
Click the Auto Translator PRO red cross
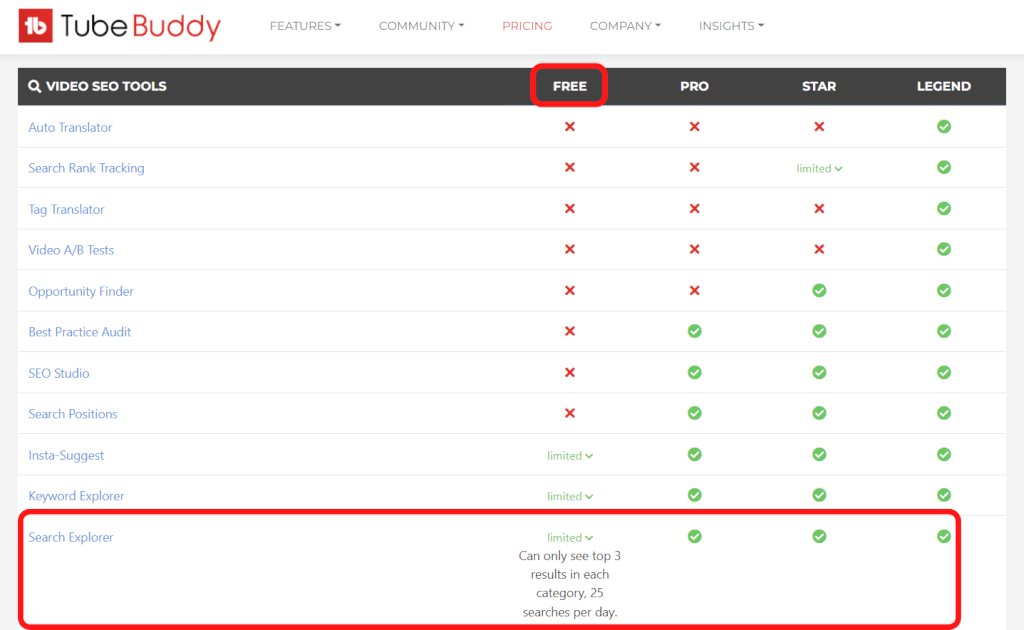694,127
